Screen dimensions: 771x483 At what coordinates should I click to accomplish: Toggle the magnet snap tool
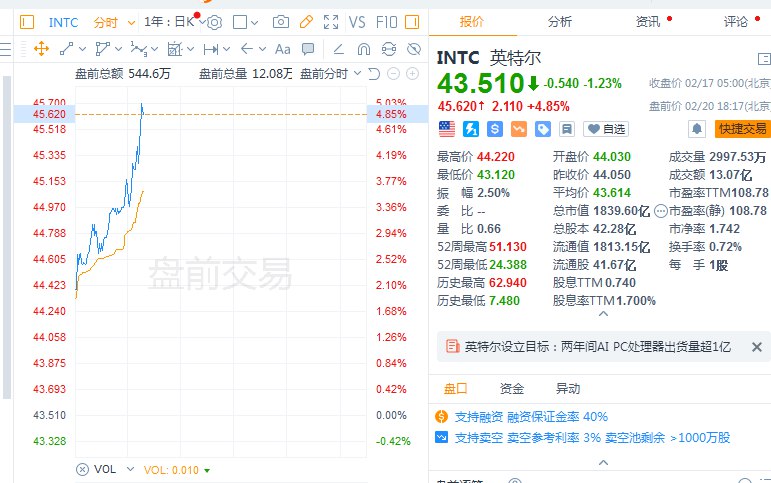364,49
